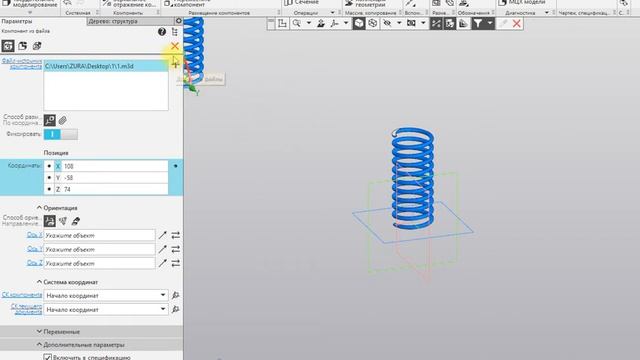Screen dimensions: 640x360
Task: Add a file with the plus icon
Action: click(x=175, y=63)
